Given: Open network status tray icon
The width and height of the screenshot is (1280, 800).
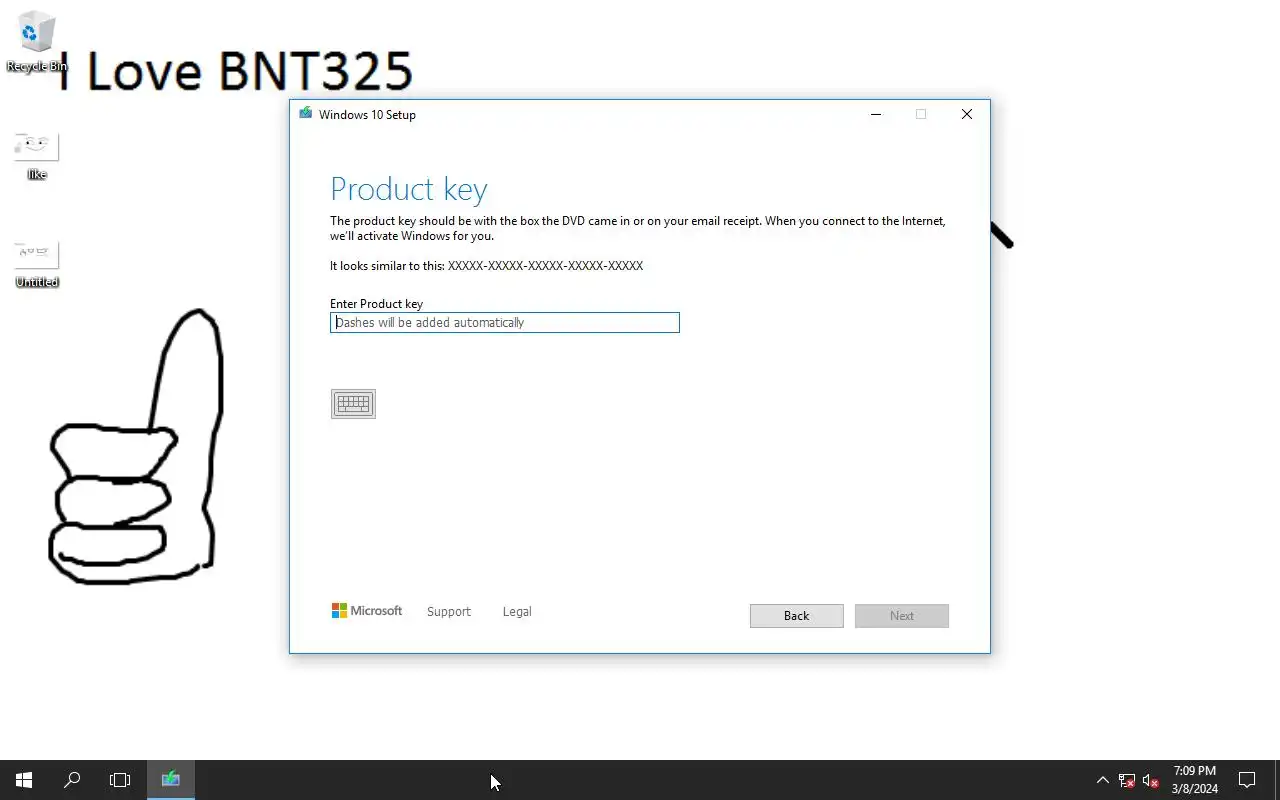Looking at the screenshot, I should coord(1127,780).
